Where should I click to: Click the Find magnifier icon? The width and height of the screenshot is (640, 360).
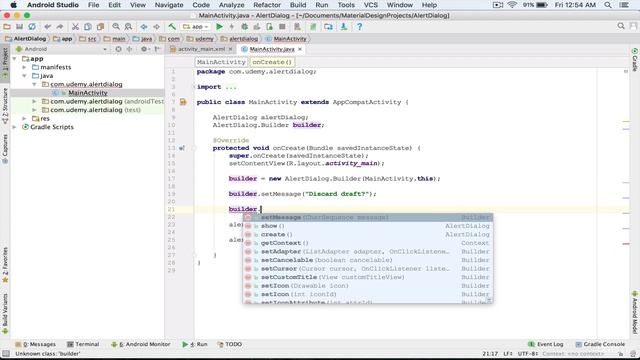click(x=116, y=27)
